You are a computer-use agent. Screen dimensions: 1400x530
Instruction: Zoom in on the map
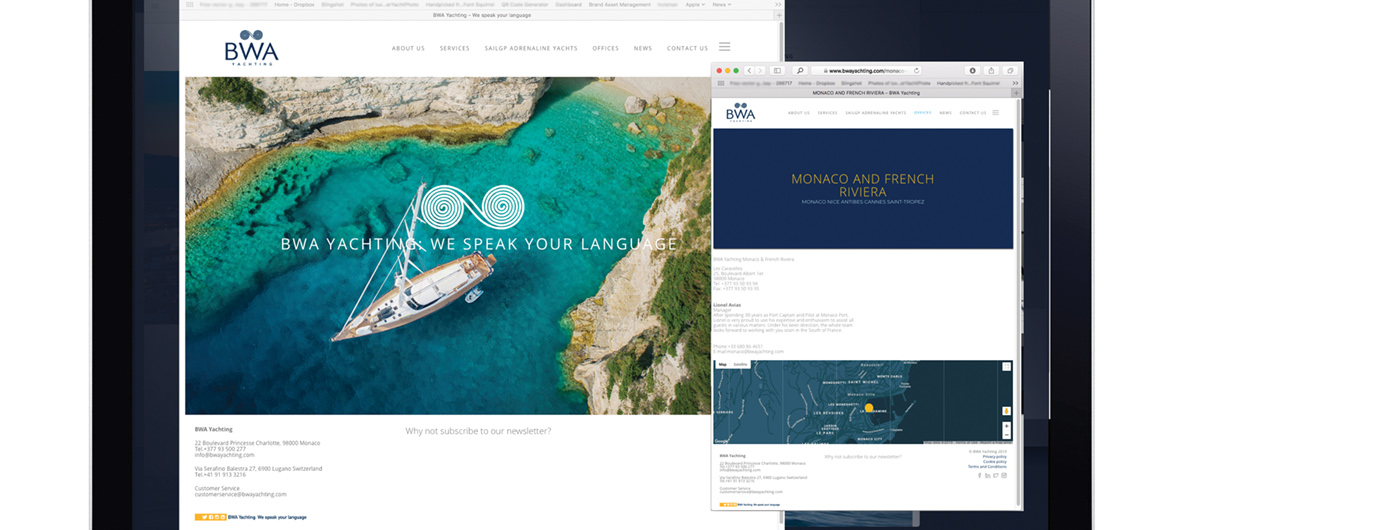pos(1006,426)
